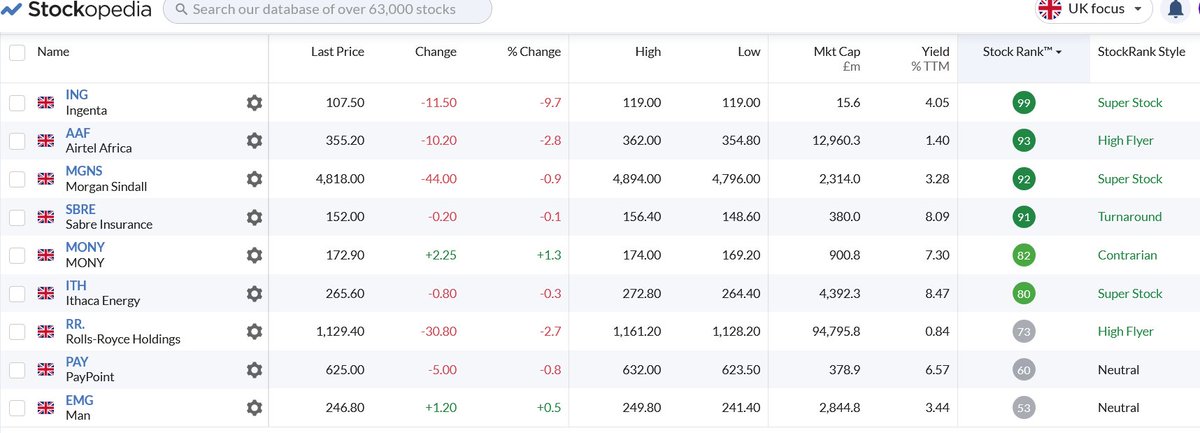The width and height of the screenshot is (1200, 433).
Task: Open settings gear for Sabre Insurance row
Action: (x=254, y=217)
